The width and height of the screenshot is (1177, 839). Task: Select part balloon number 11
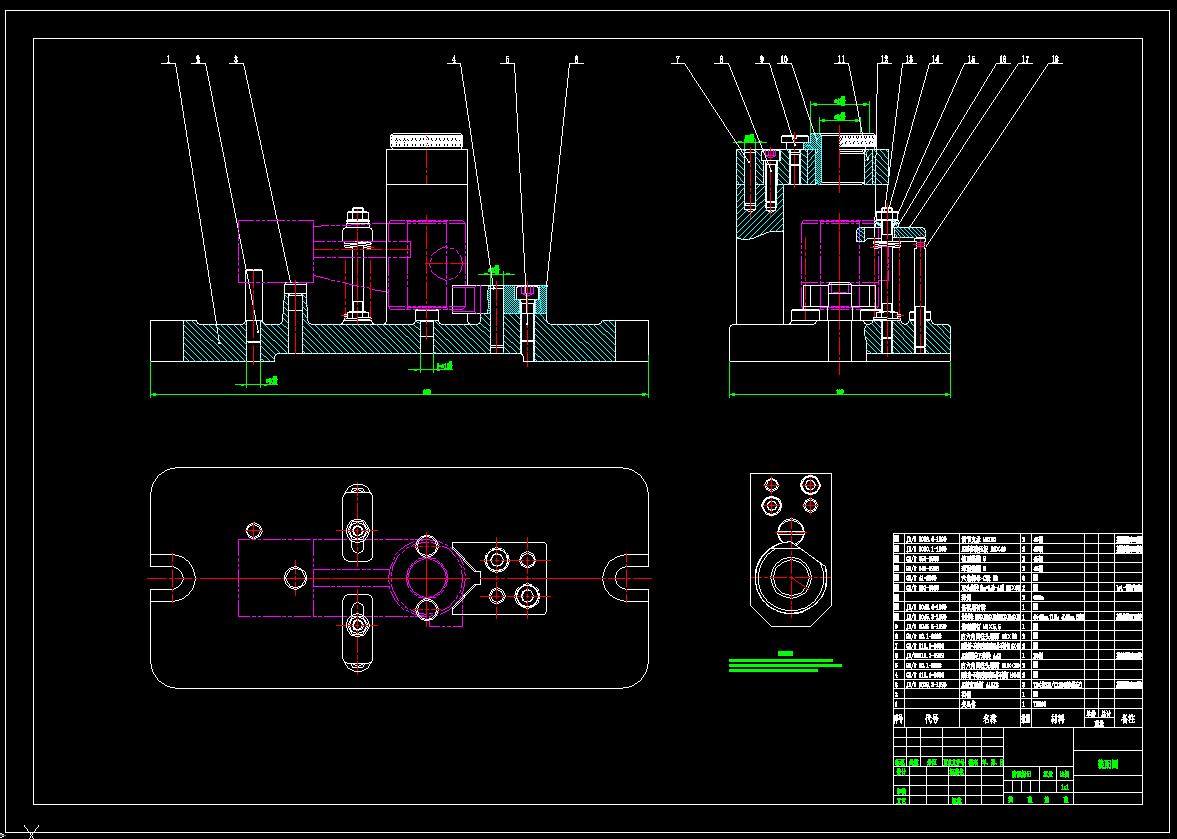click(x=841, y=59)
